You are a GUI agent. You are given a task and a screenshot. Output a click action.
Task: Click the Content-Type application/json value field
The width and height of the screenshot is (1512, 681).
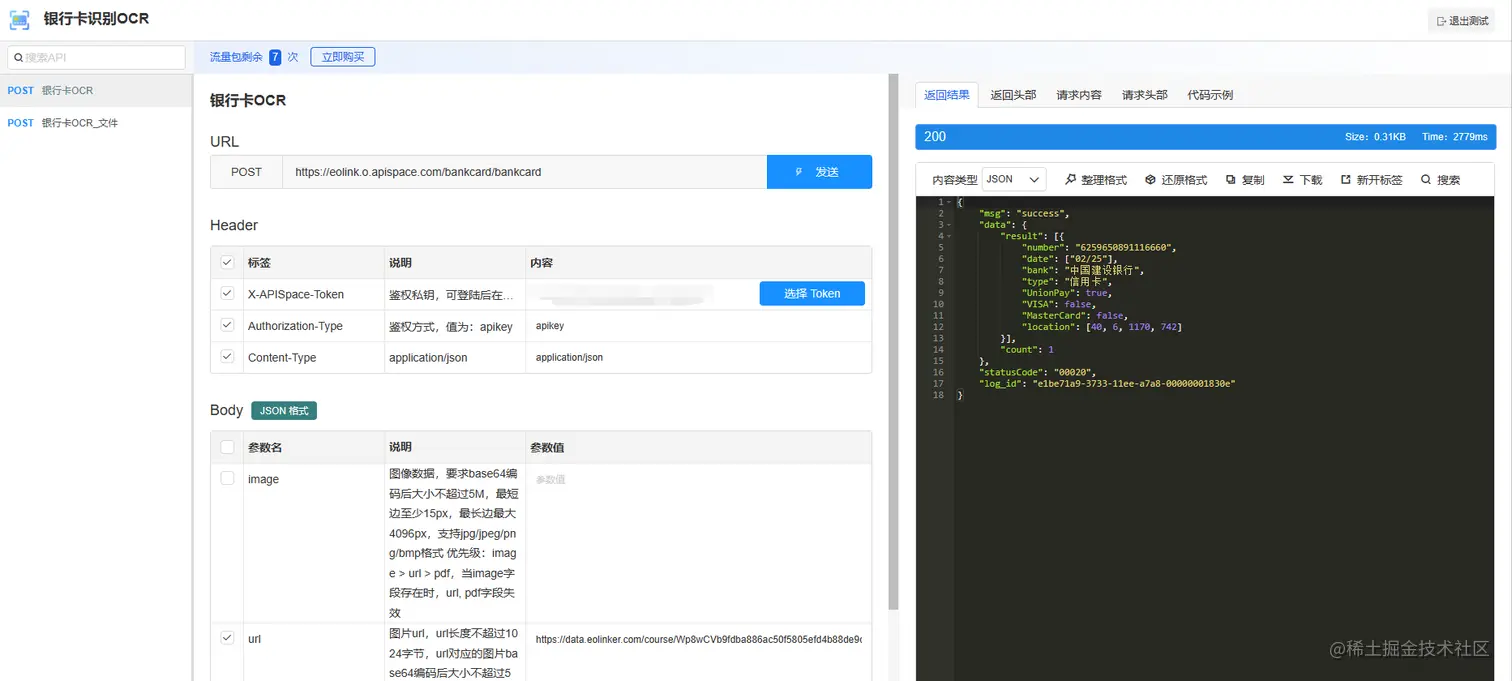pyautogui.click(x=698, y=357)
